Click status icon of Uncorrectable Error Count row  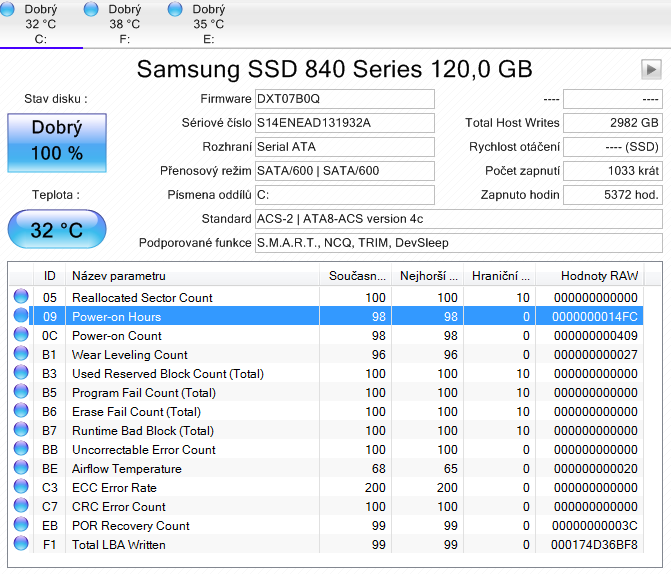[21, 449]
